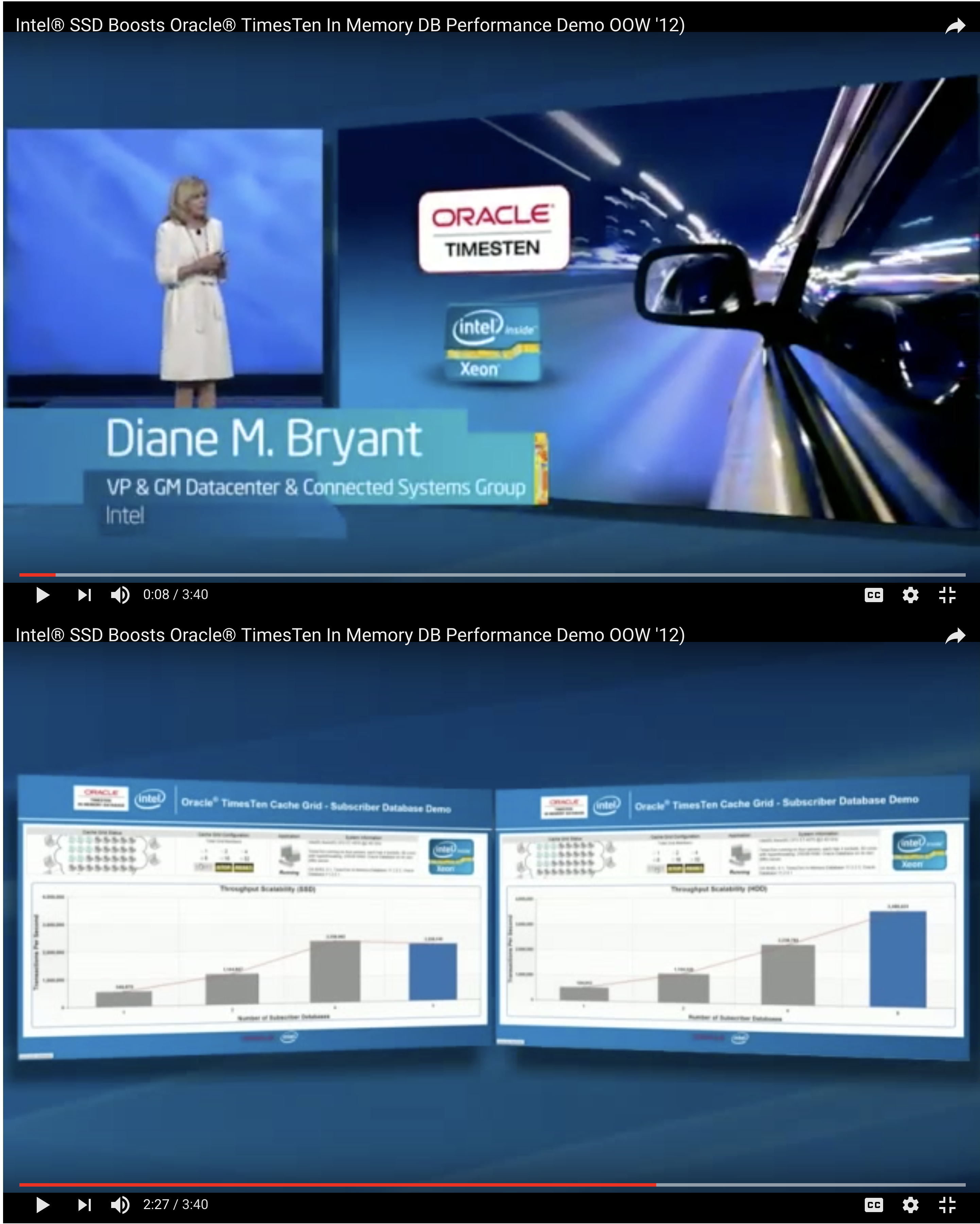Seek on the top player's progress bar
This screenshot has width=980, height=1224.
[492, 575]
